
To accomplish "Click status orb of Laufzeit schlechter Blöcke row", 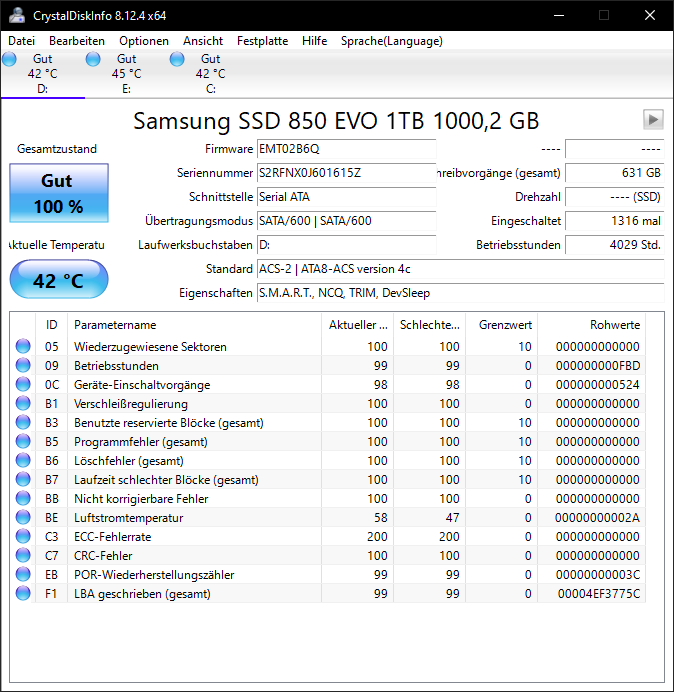I will 23,479.
